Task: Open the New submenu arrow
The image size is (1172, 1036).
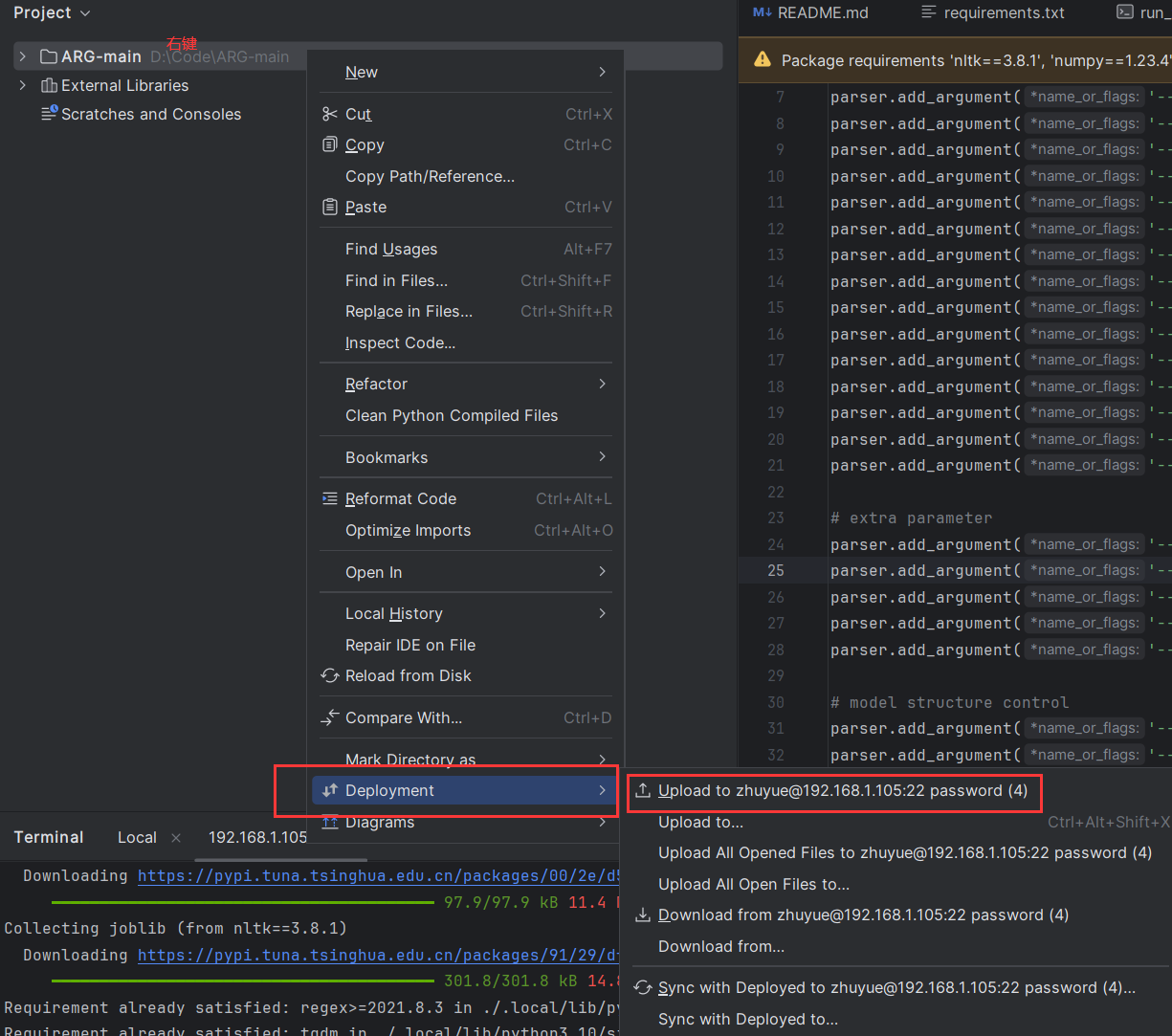Action: coord(602,72)
